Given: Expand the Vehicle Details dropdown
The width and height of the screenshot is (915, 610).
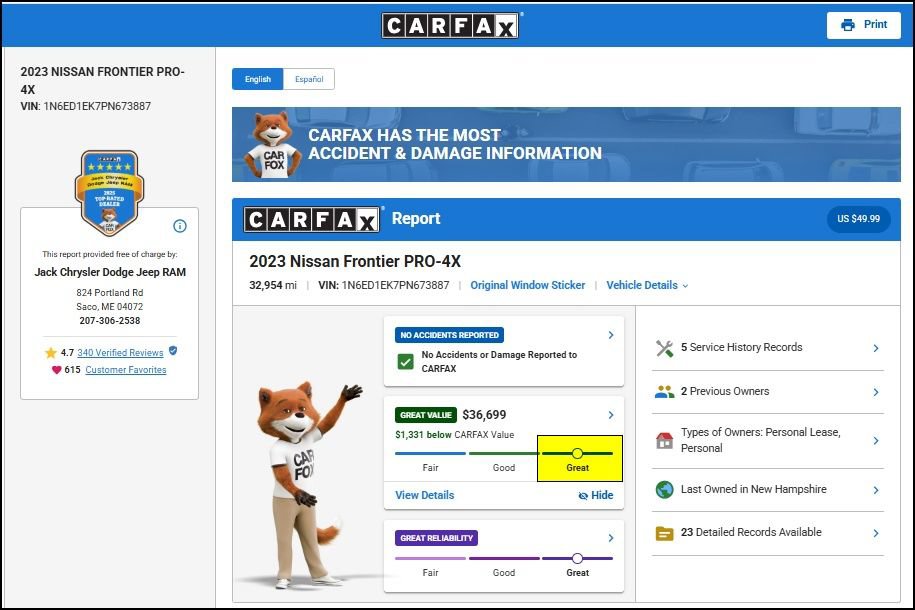Looking at the screenshot, I should [647, 285].
